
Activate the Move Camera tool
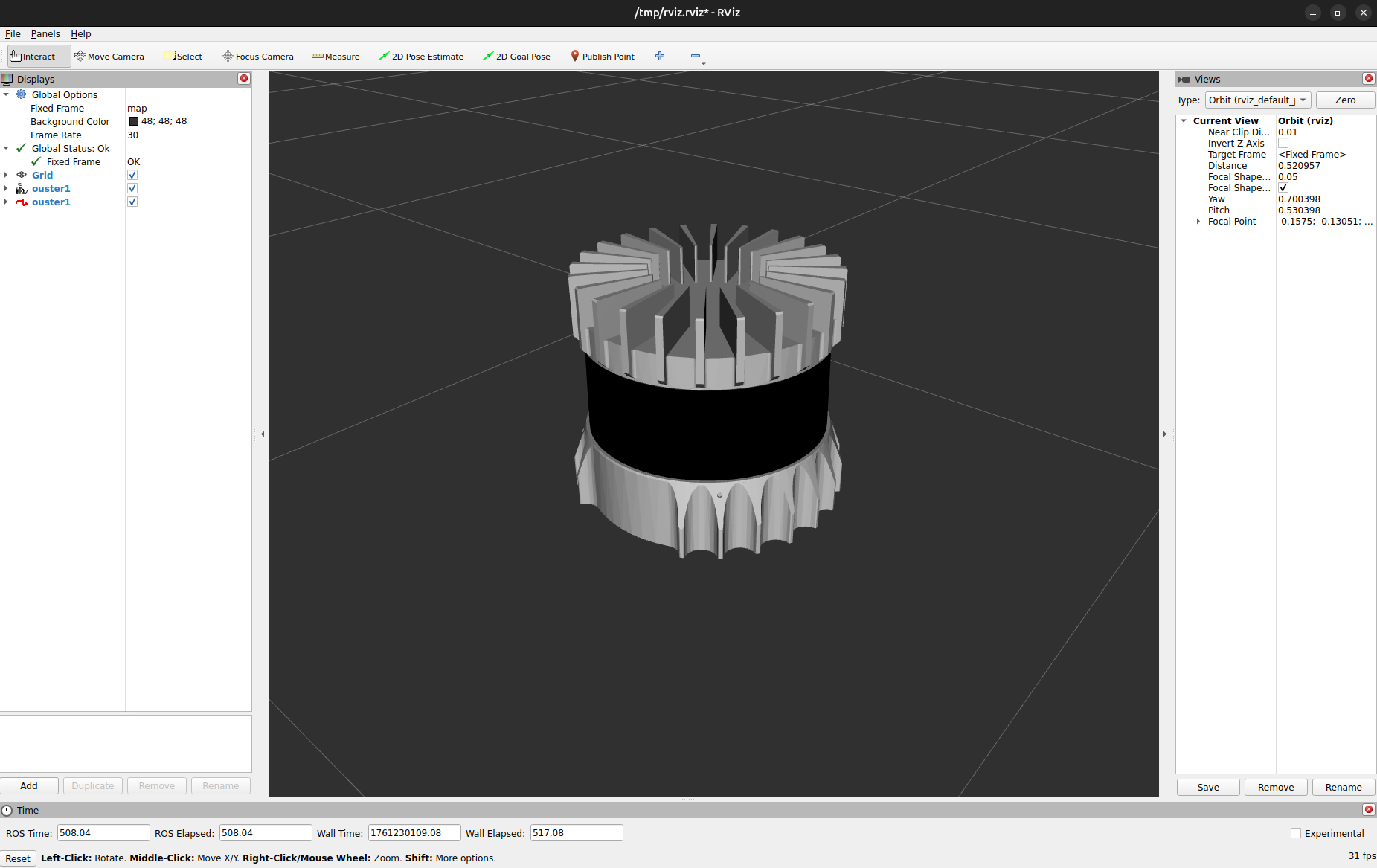click(109, 57)
